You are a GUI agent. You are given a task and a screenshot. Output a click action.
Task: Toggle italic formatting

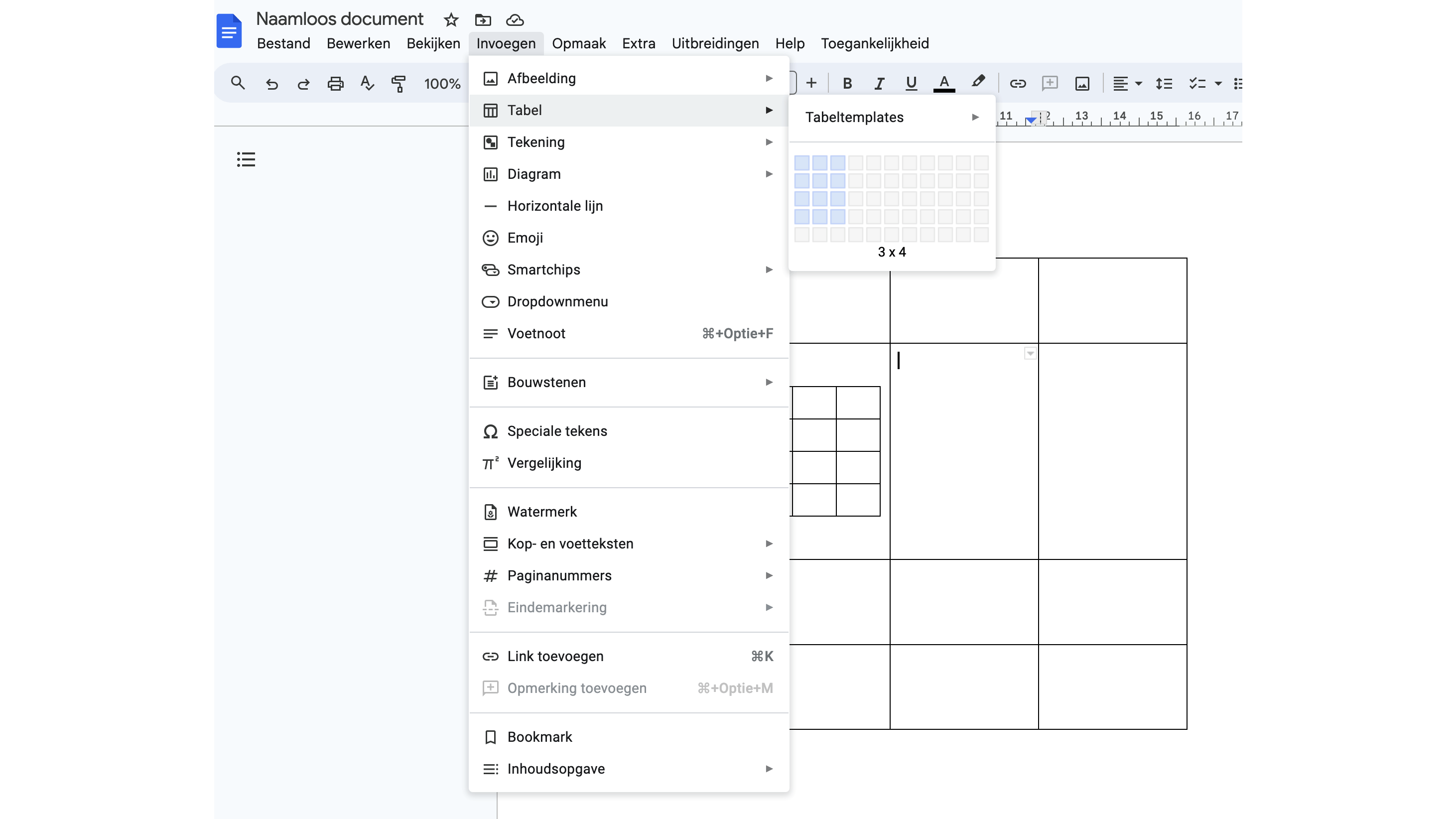(879, 84)
